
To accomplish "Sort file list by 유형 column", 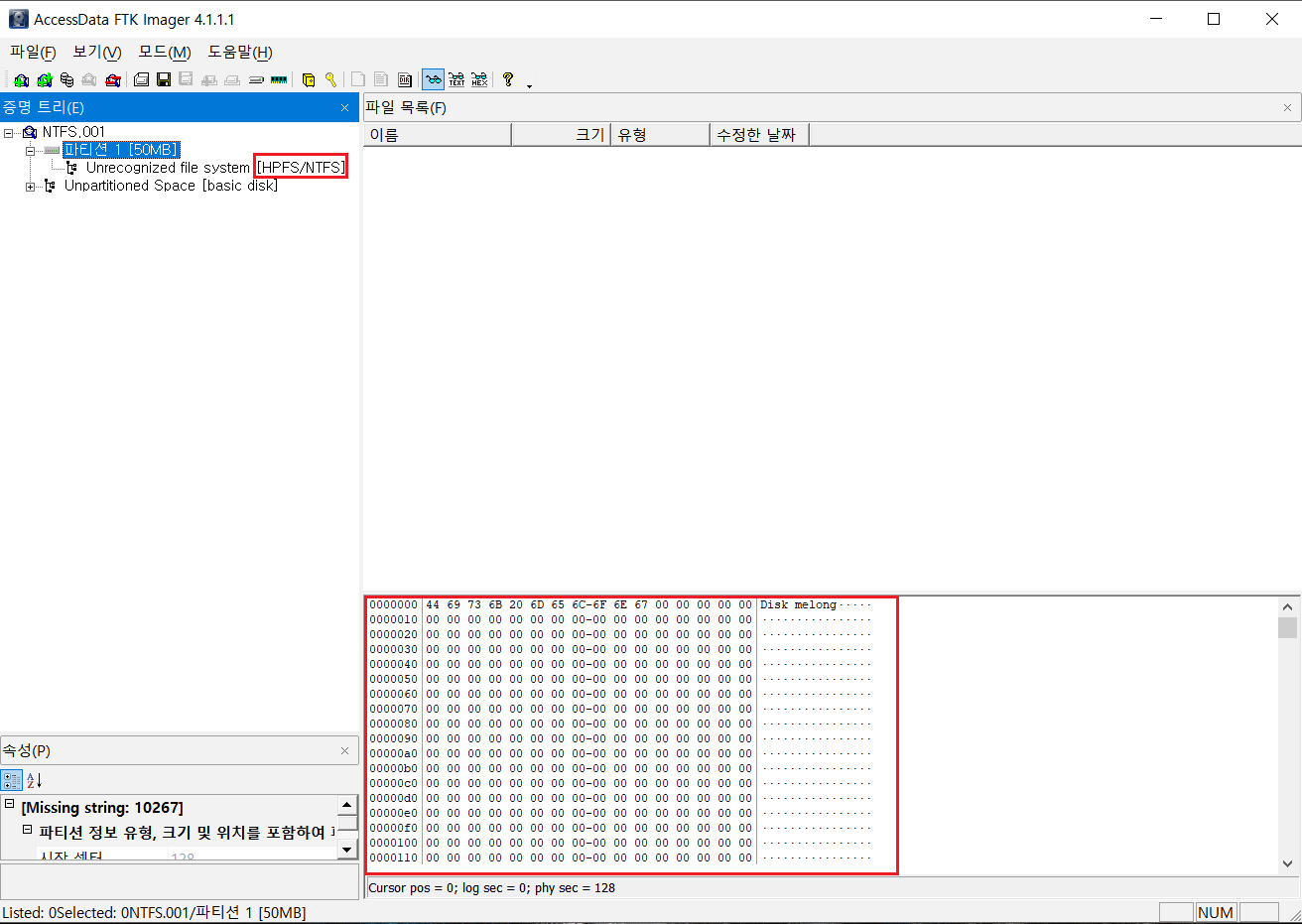I will 661,135.
